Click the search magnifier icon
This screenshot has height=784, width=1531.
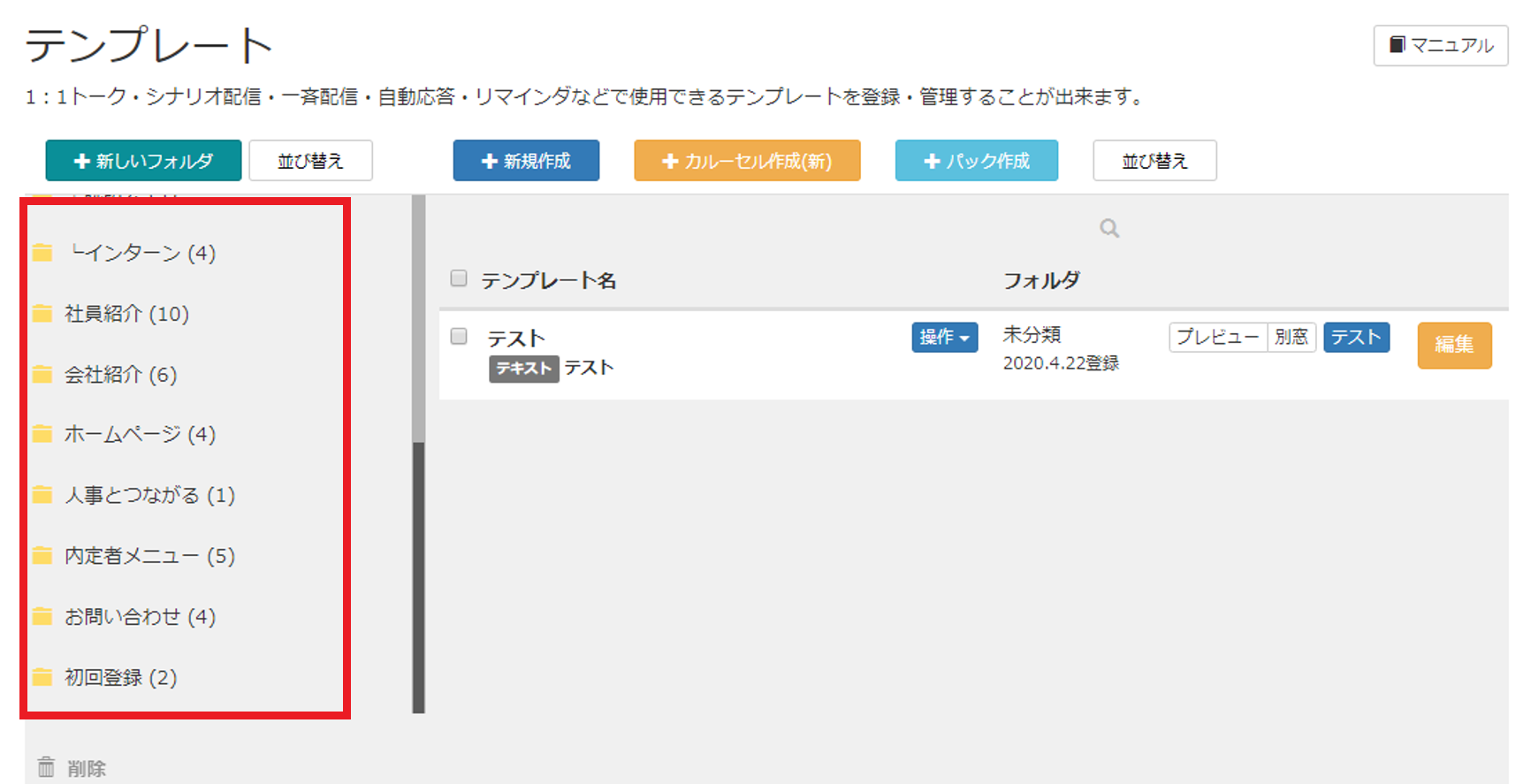pos(1109,229)
